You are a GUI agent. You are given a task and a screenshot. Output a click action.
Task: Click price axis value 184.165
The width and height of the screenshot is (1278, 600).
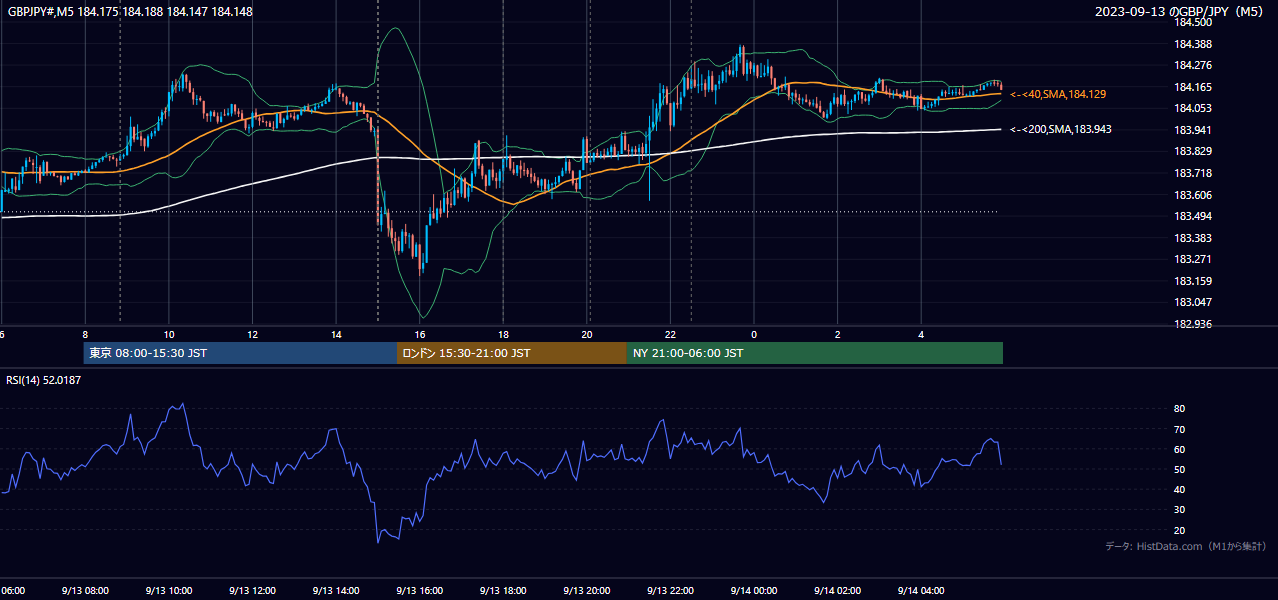click(x=1193, y=87)
